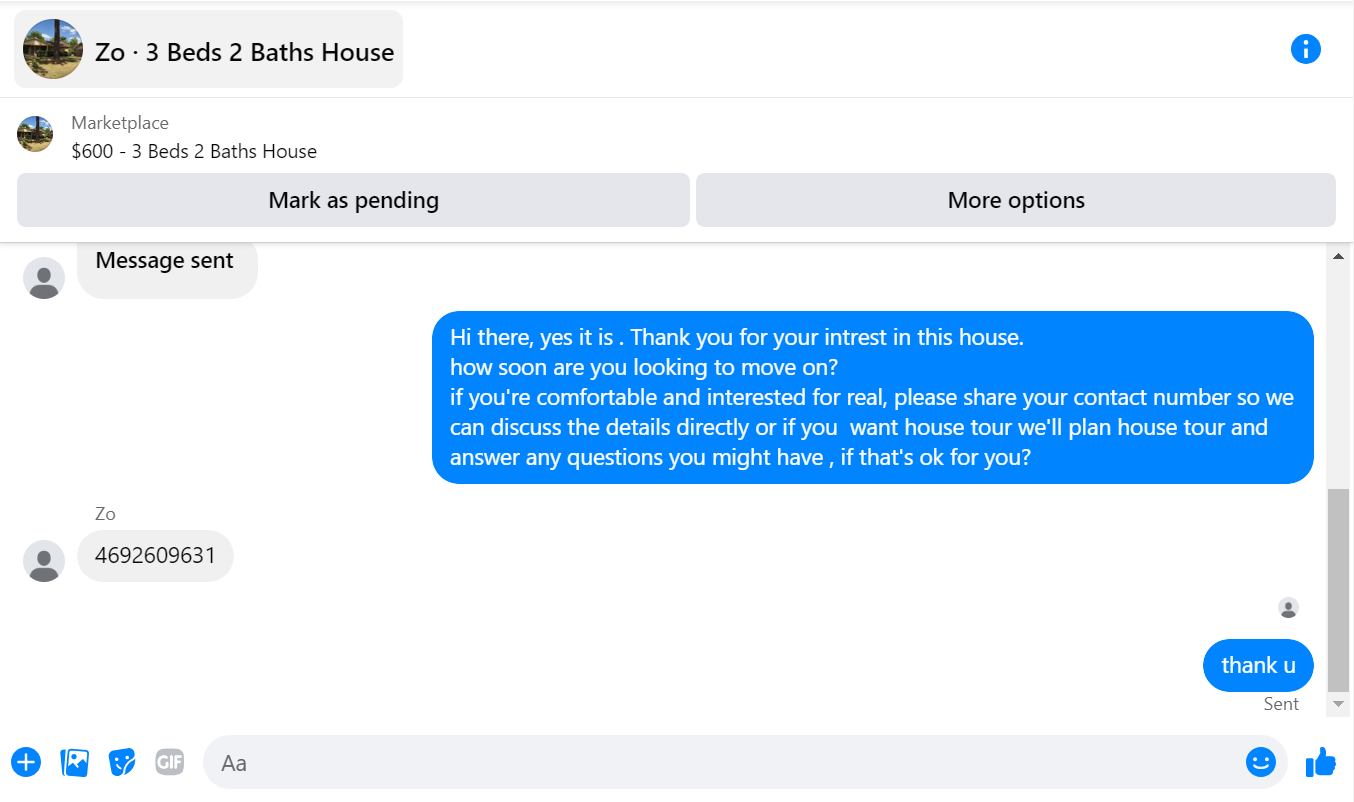Send a thumbs-up like

point(1321,762)
